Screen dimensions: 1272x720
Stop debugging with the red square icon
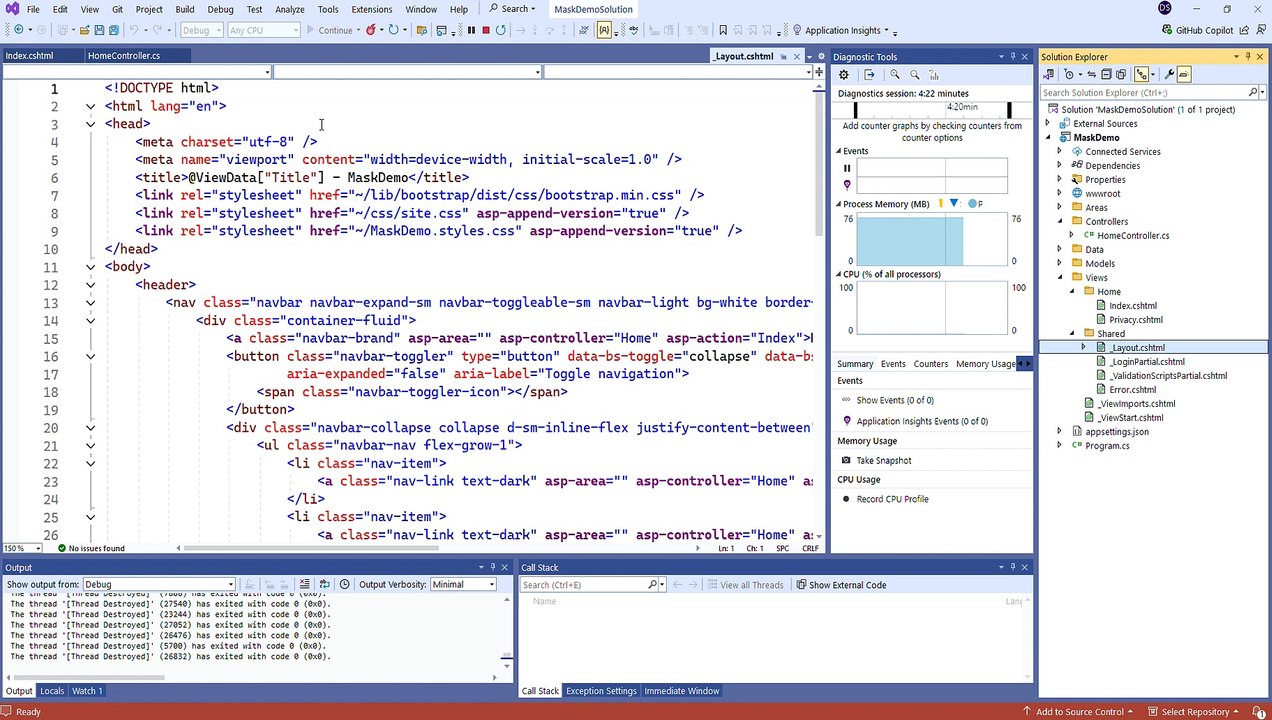(485, 30)
